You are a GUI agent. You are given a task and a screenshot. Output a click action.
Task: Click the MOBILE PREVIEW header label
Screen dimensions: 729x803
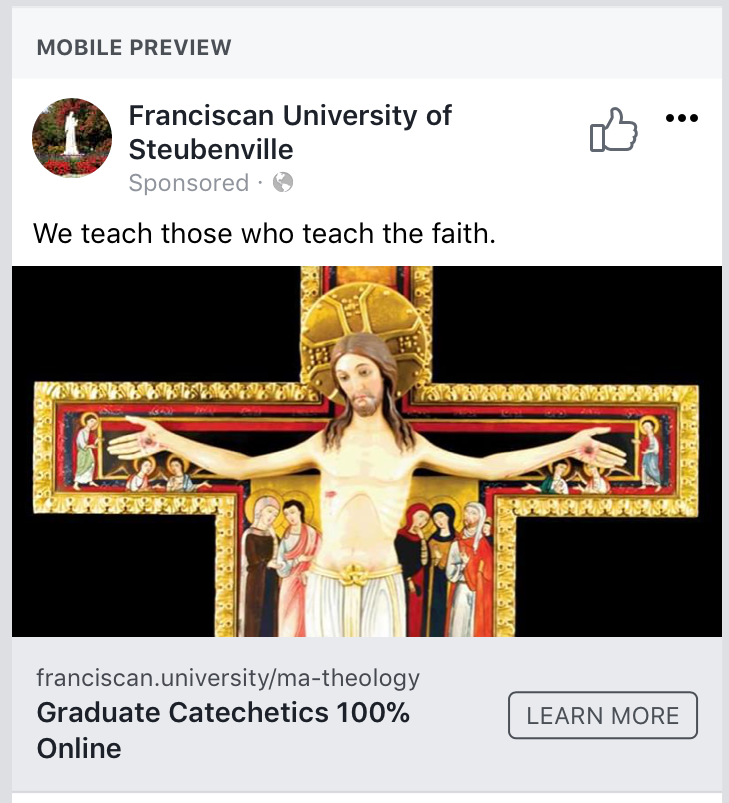pos(134,47)
